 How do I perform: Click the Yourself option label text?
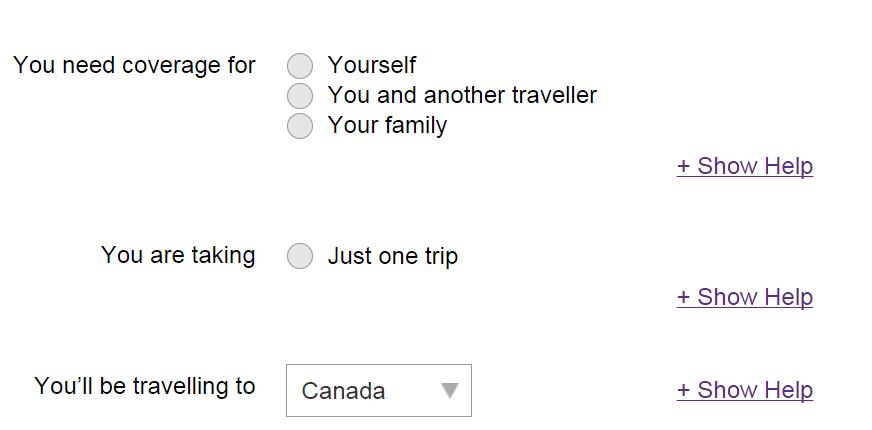(x=372, y=65)
